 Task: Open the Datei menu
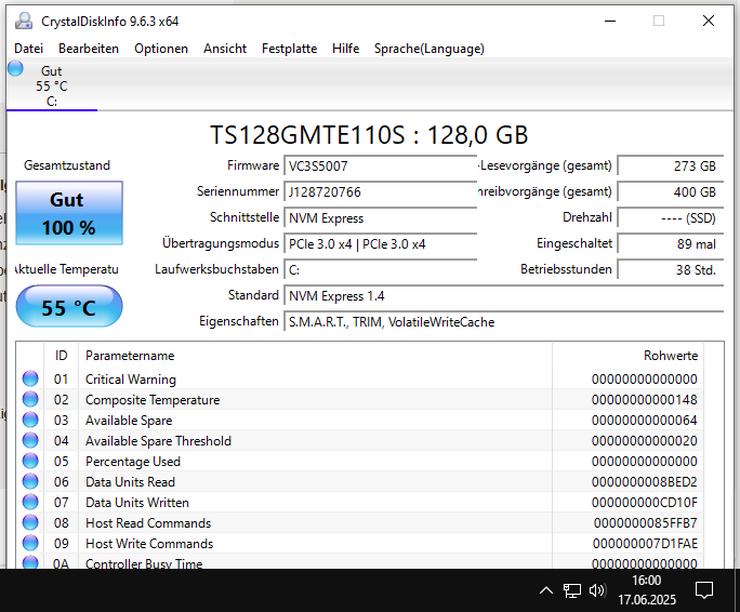click(x=28, y=48)
